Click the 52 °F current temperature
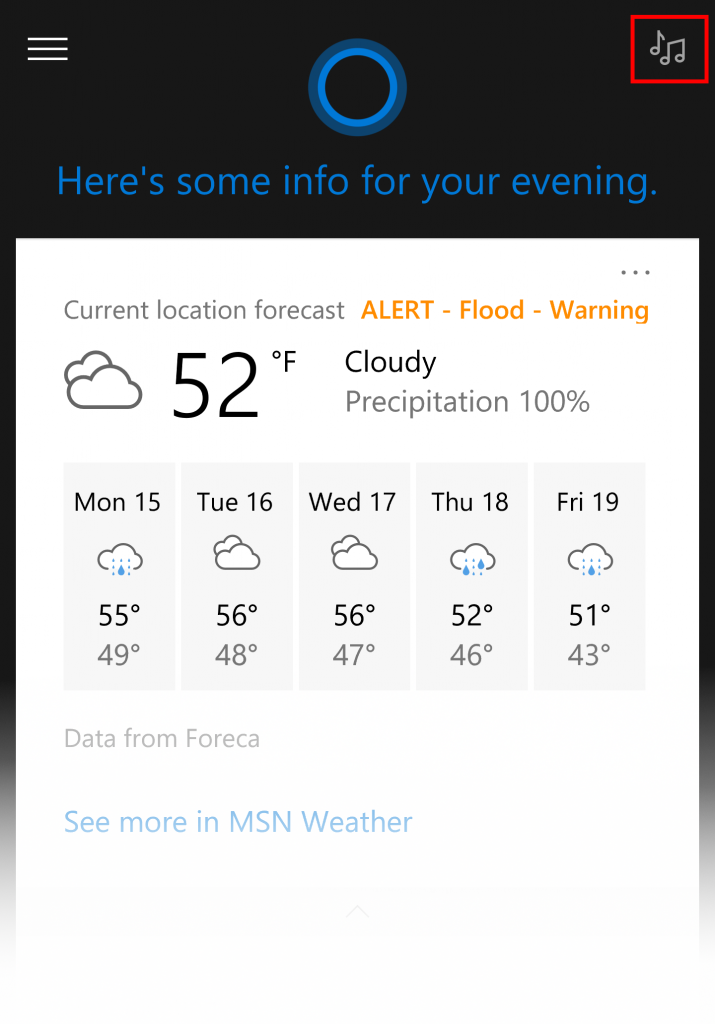The image size is (715, 1024). point(232,382)
